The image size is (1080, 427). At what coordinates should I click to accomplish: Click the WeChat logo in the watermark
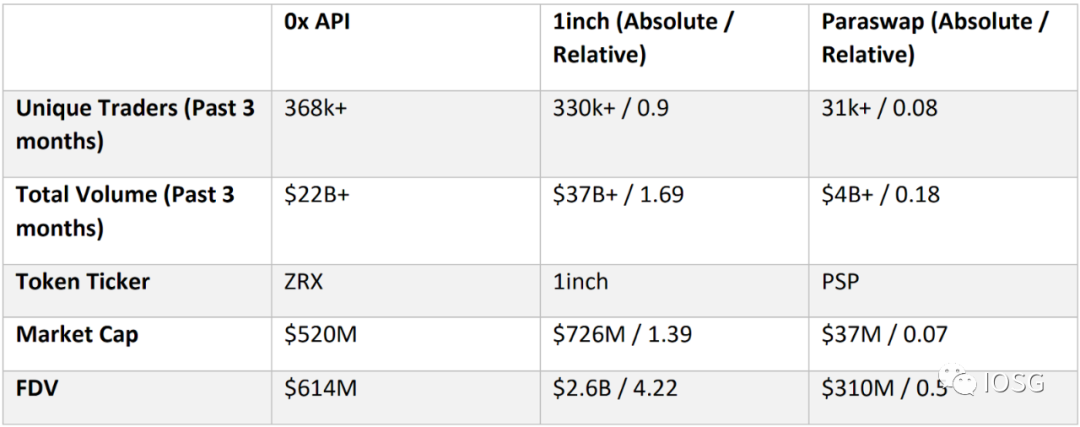coord(959,382)
